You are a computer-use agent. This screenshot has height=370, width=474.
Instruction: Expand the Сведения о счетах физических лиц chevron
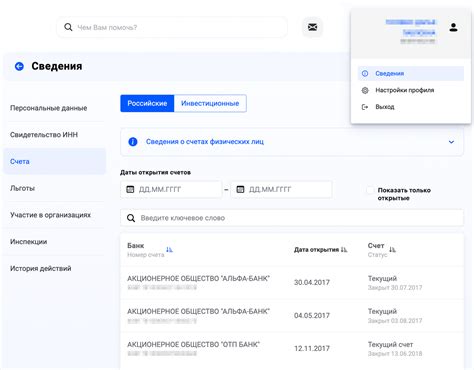pos(451,142)
